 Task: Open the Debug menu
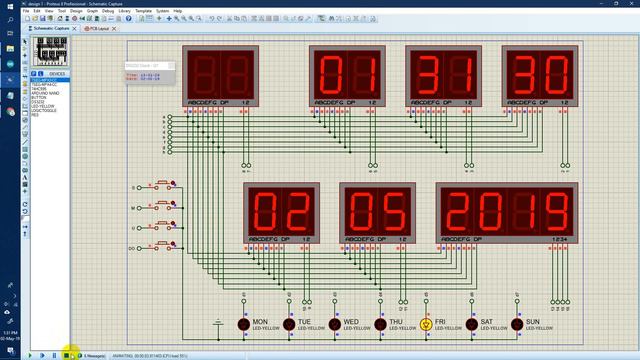(108, 11)
